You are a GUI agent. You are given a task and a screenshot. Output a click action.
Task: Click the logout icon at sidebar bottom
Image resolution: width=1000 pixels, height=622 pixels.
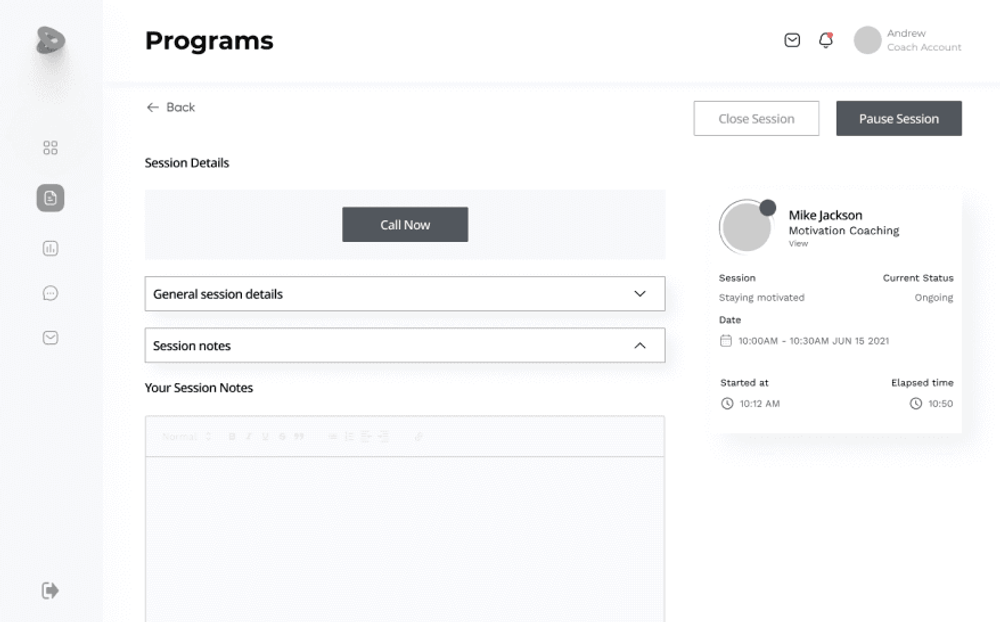tap(50, 590)
